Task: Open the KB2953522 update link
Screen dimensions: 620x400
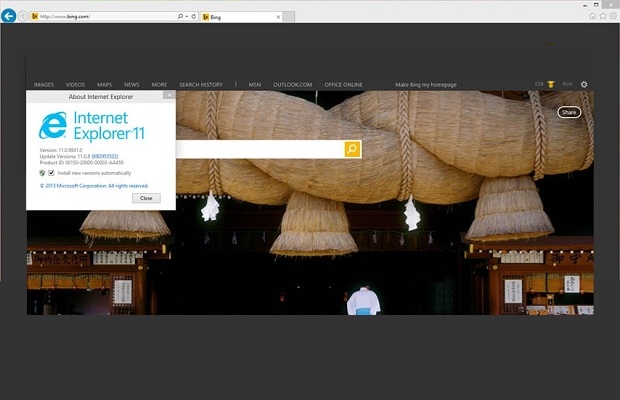Action: pos(106,155)
